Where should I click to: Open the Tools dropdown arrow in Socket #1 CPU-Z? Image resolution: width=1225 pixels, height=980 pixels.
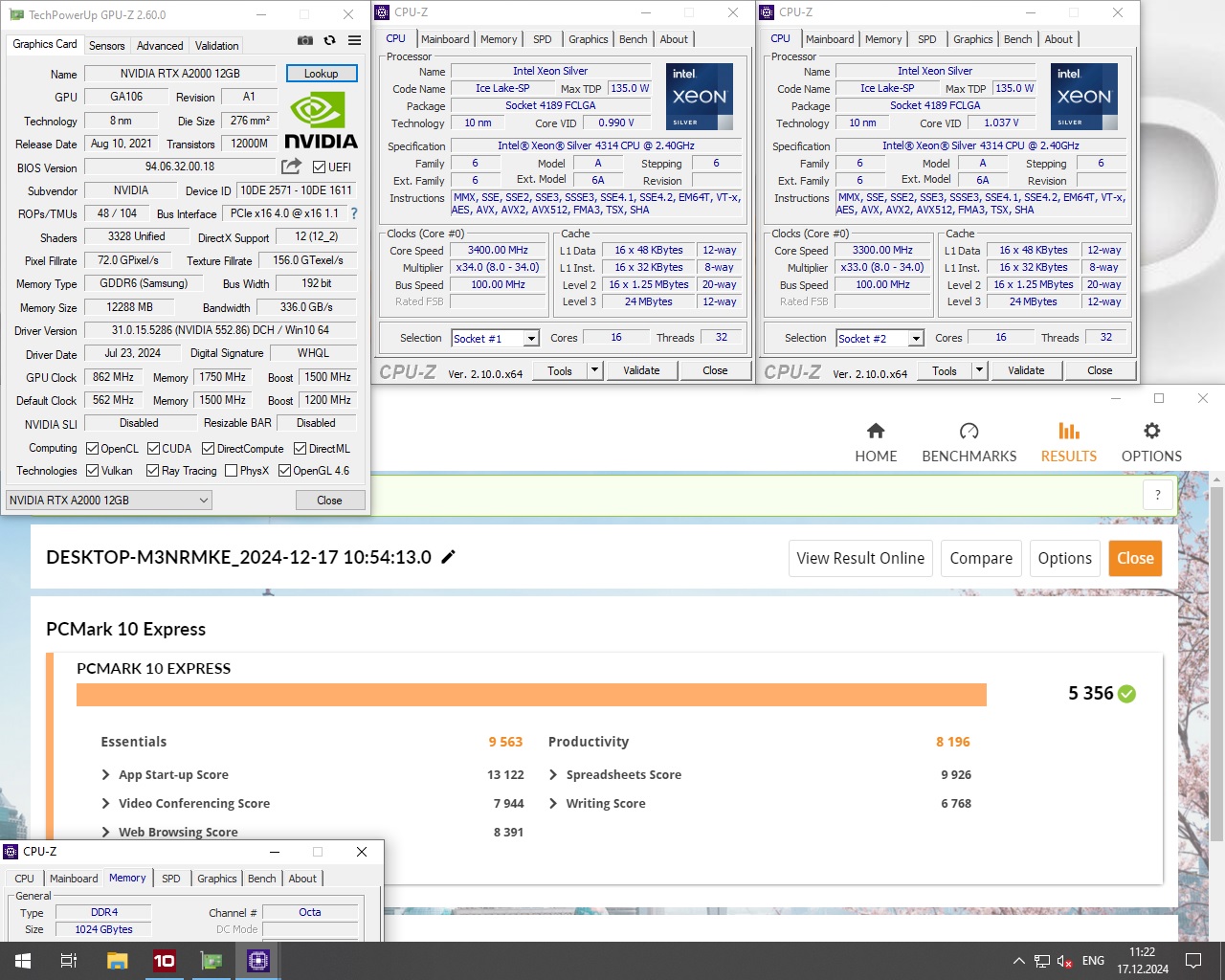click(x=594, y=370)
